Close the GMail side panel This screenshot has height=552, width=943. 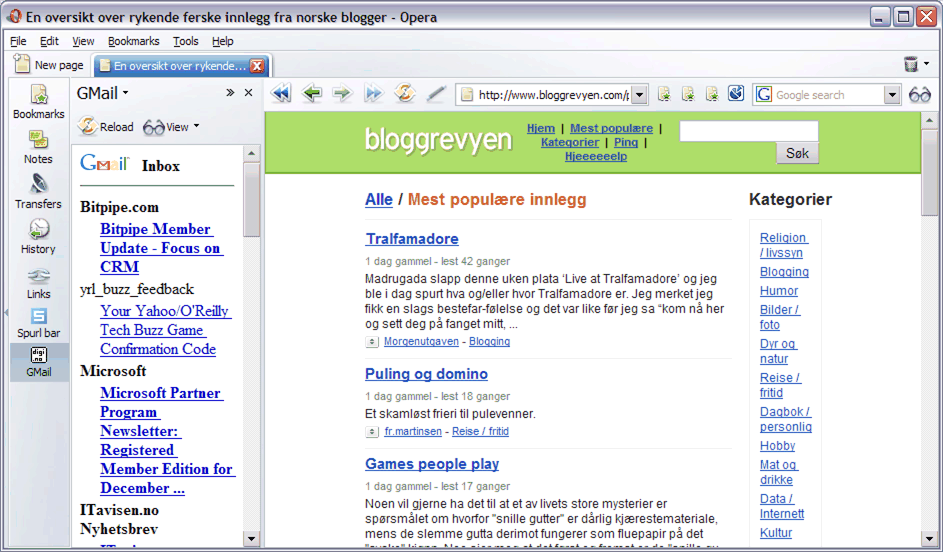[x=248, y=93]
